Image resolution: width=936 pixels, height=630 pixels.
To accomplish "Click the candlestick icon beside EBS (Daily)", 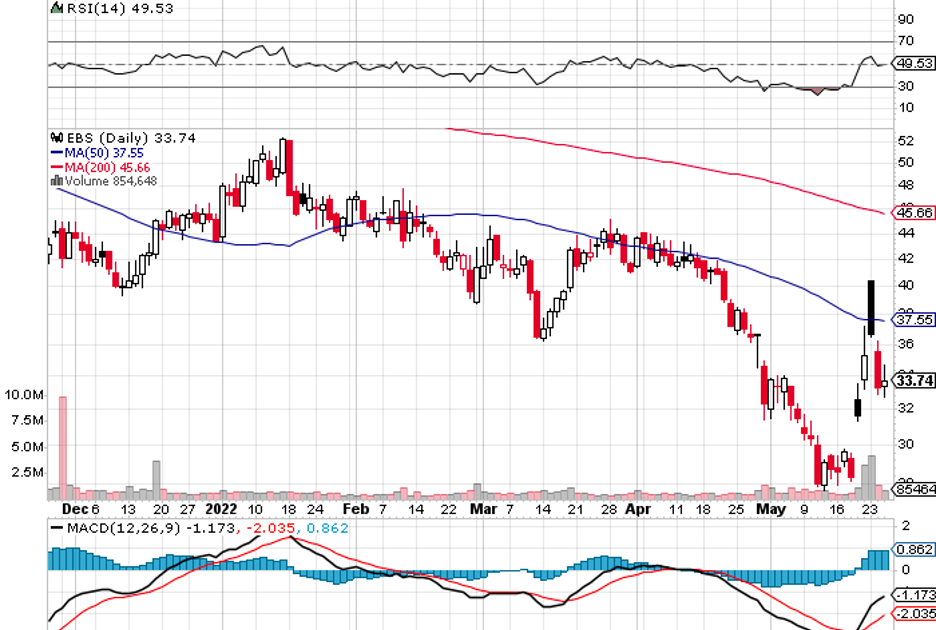I will click(56, 137).
